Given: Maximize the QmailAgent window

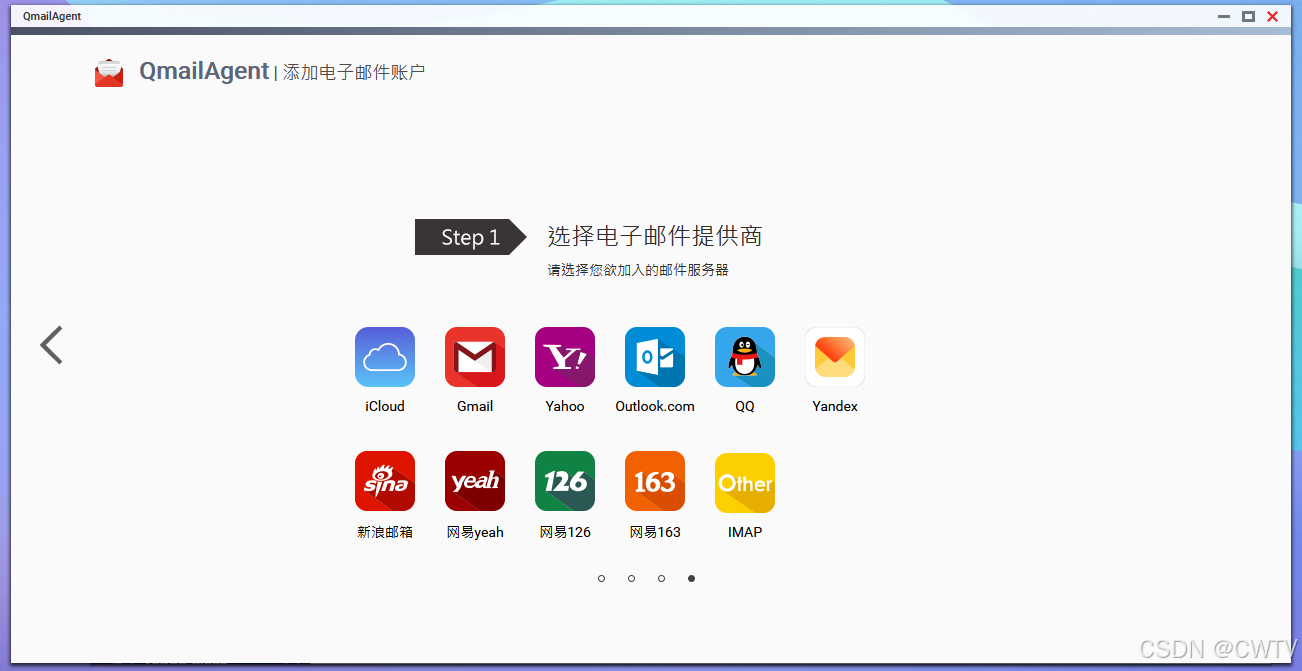Looking at the screenshot, I should click(1248, 16).
